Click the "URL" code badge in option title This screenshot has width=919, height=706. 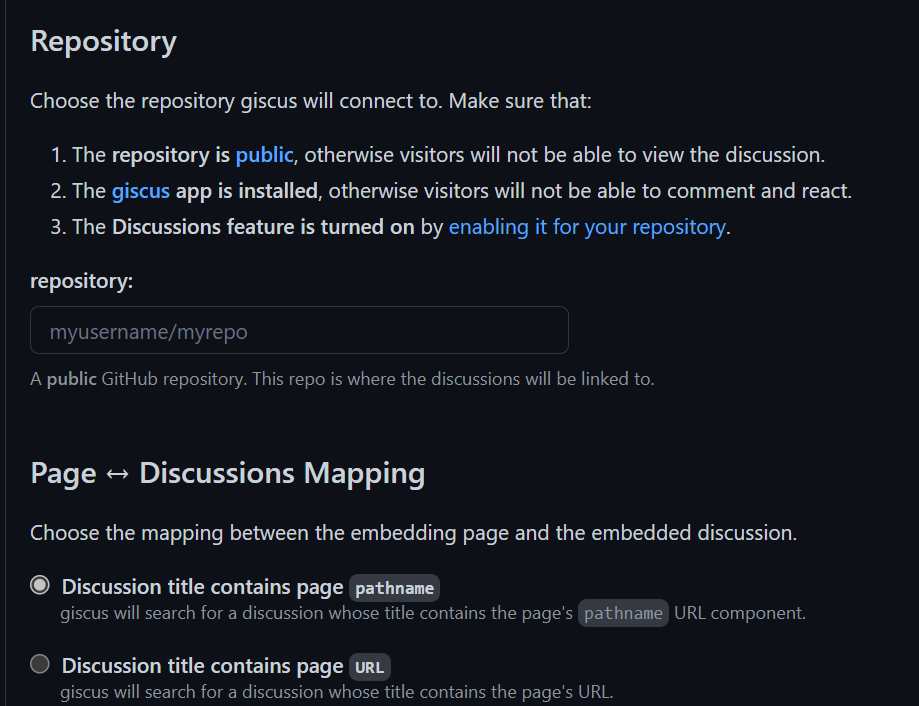point(370,667)
